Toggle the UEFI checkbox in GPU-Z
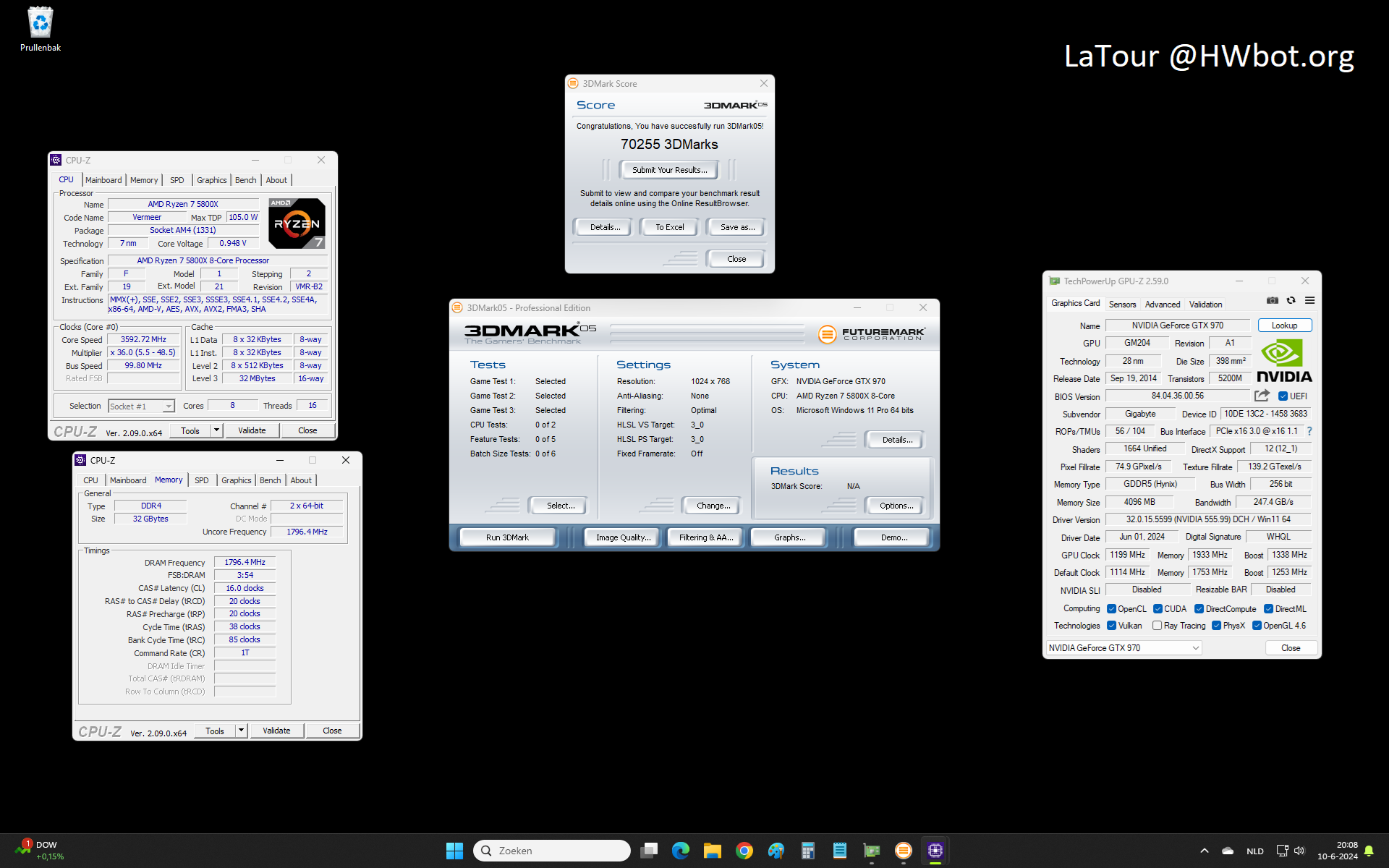The image size is (1389, 868). click(1283, 396)
